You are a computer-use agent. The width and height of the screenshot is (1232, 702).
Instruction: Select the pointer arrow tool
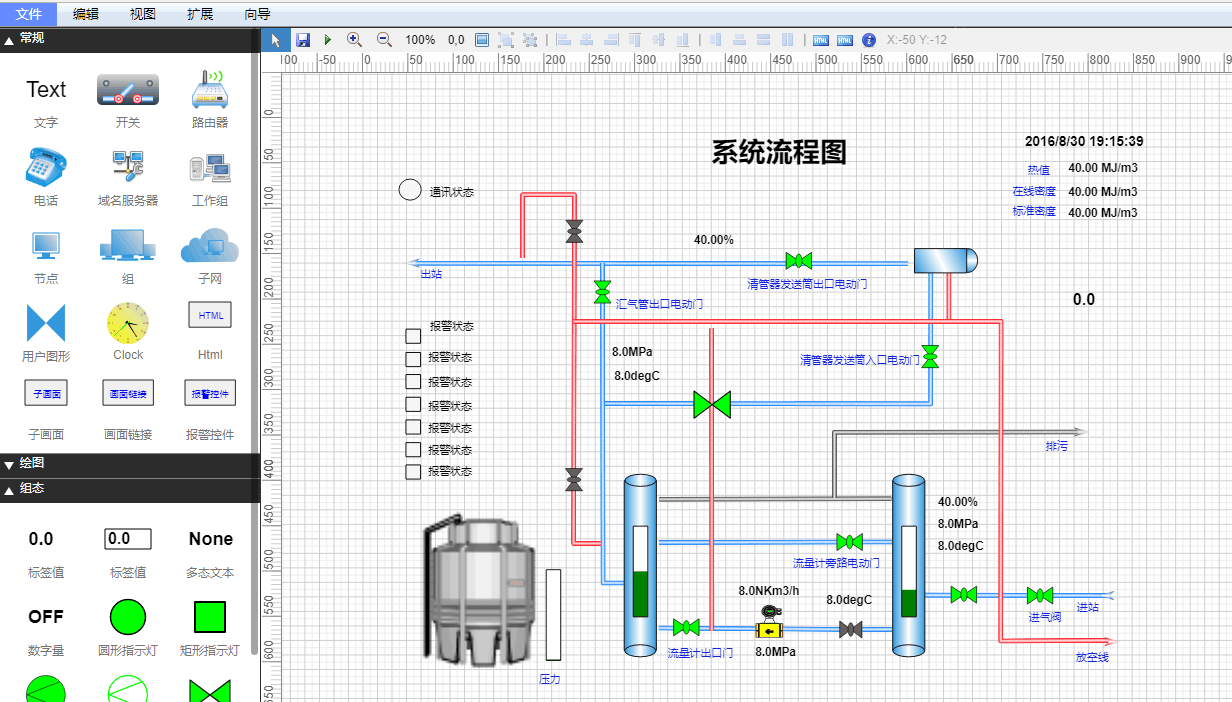pos(276,40)
